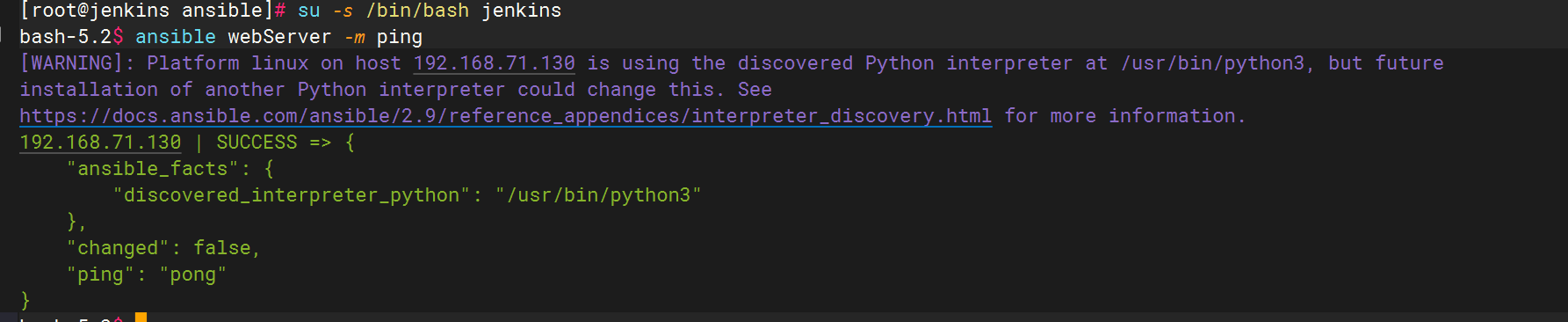This screenshot has height=322, width=1568.
Task: Click the 192.168.71.130 host in warning line
Action: (495, 63)
